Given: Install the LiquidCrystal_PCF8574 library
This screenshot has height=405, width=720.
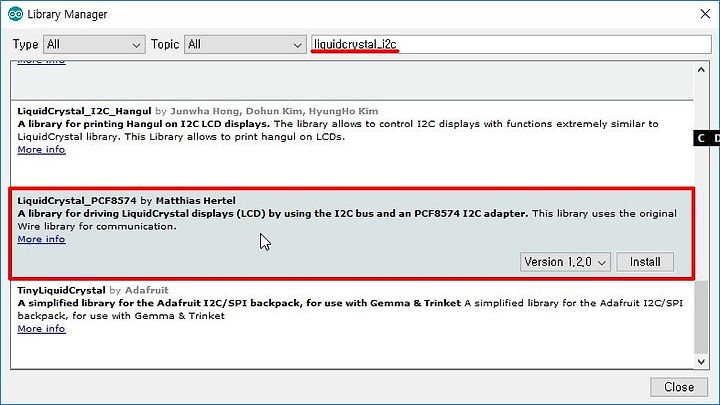Looking at the screenshot, I should pyautogui.click(x=645, y=262).
